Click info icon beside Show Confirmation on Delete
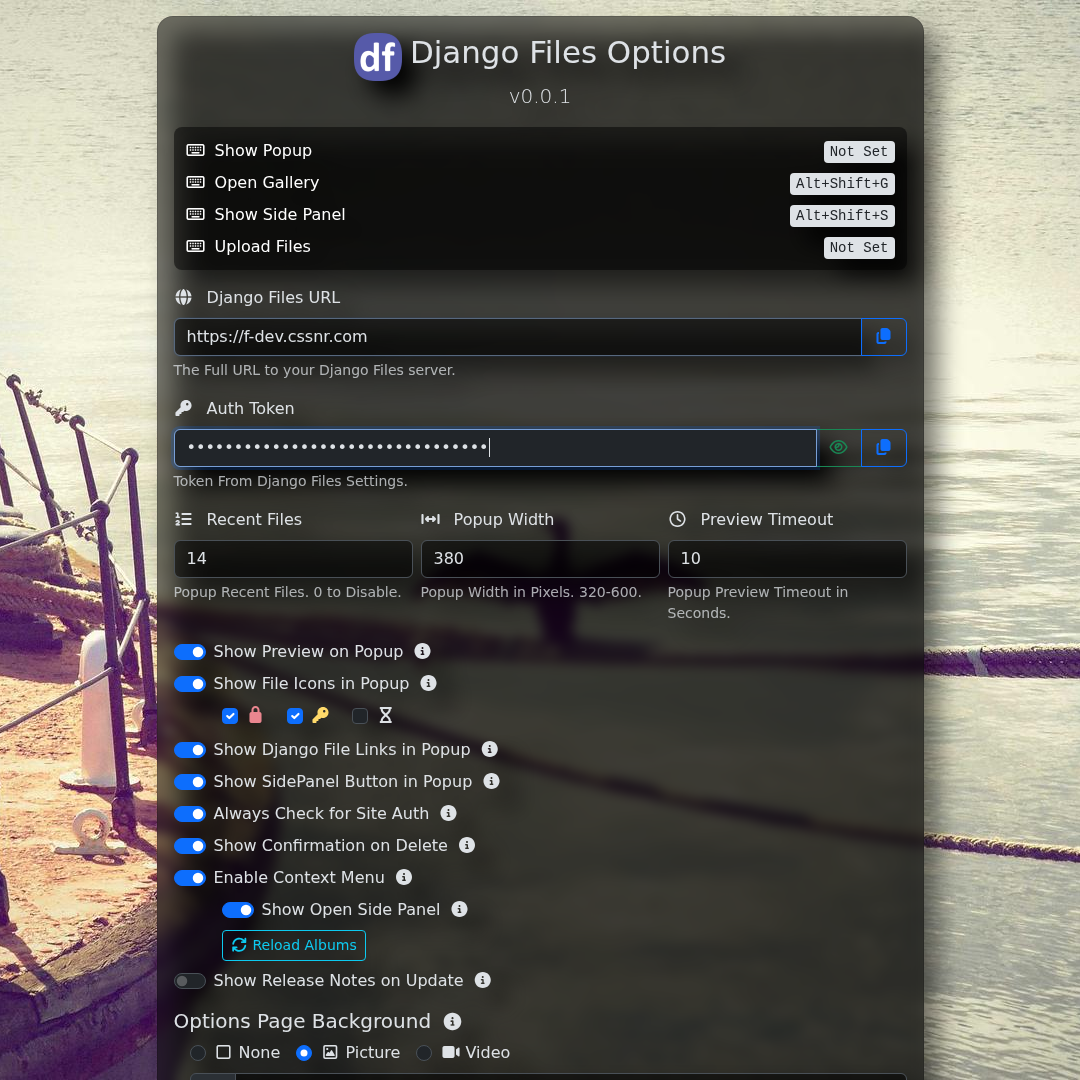Image resolution: width=1080 pixels, height=1080 pixels. (x=467, y=845)
